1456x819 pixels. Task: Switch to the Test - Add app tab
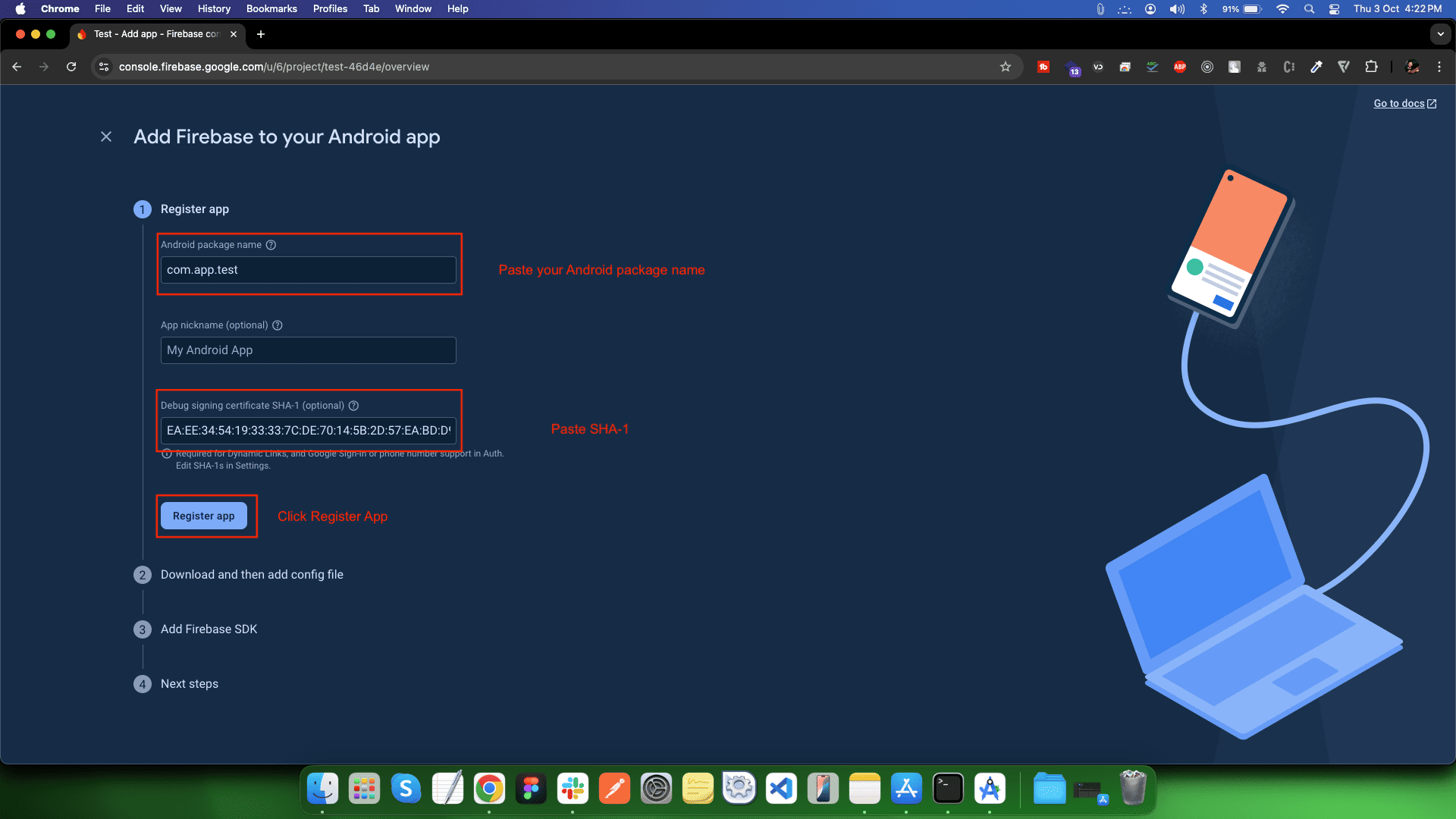[152, 34]
